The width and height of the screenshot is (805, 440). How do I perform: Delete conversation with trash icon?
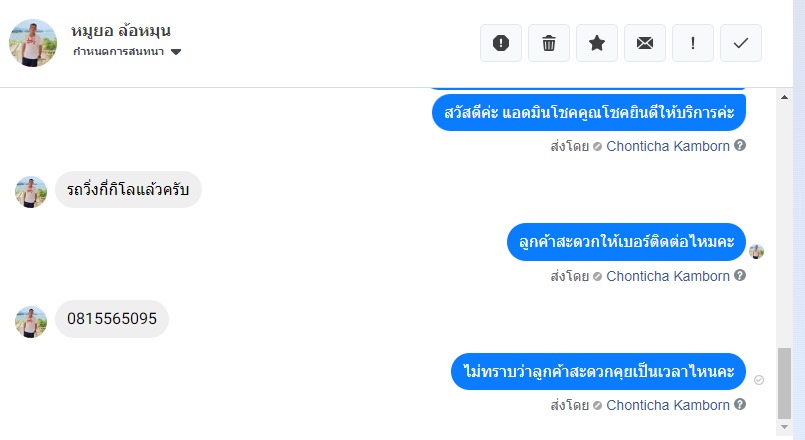coord(549,43)
